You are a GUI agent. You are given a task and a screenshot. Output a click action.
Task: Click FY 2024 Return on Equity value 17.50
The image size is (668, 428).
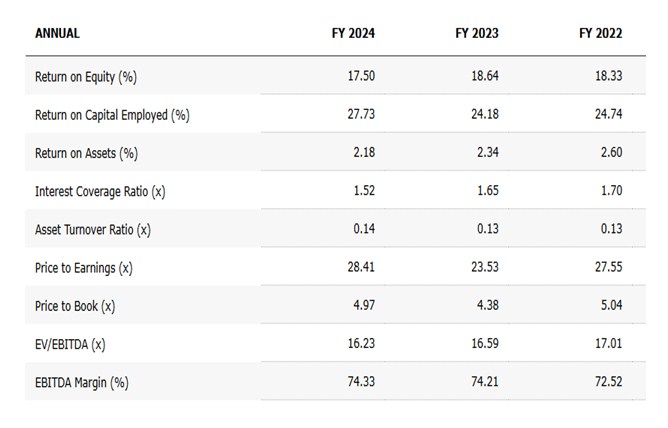pyautogui.click(x=360, y=77)
